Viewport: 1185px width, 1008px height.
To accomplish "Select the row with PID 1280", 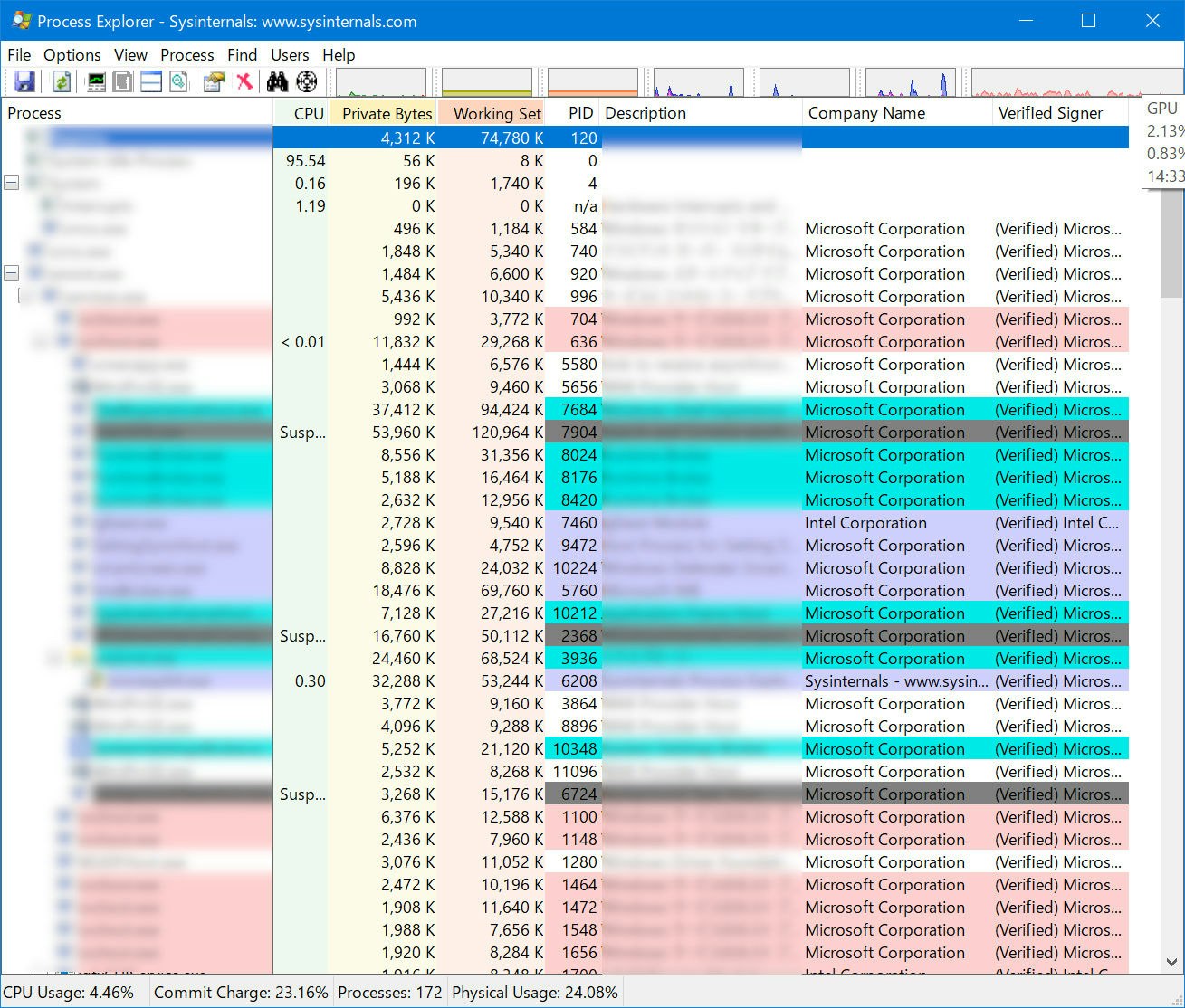I will [x=565, y=861].
